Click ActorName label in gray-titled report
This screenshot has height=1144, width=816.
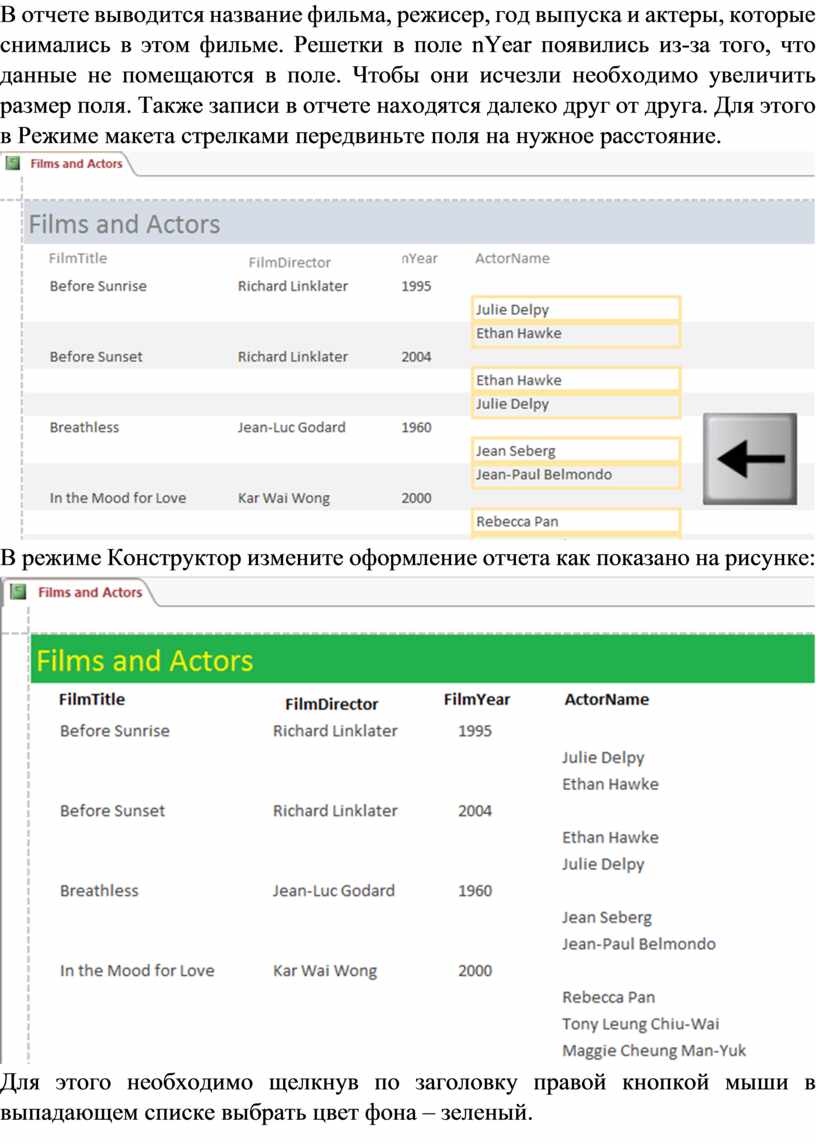(512, 258)
